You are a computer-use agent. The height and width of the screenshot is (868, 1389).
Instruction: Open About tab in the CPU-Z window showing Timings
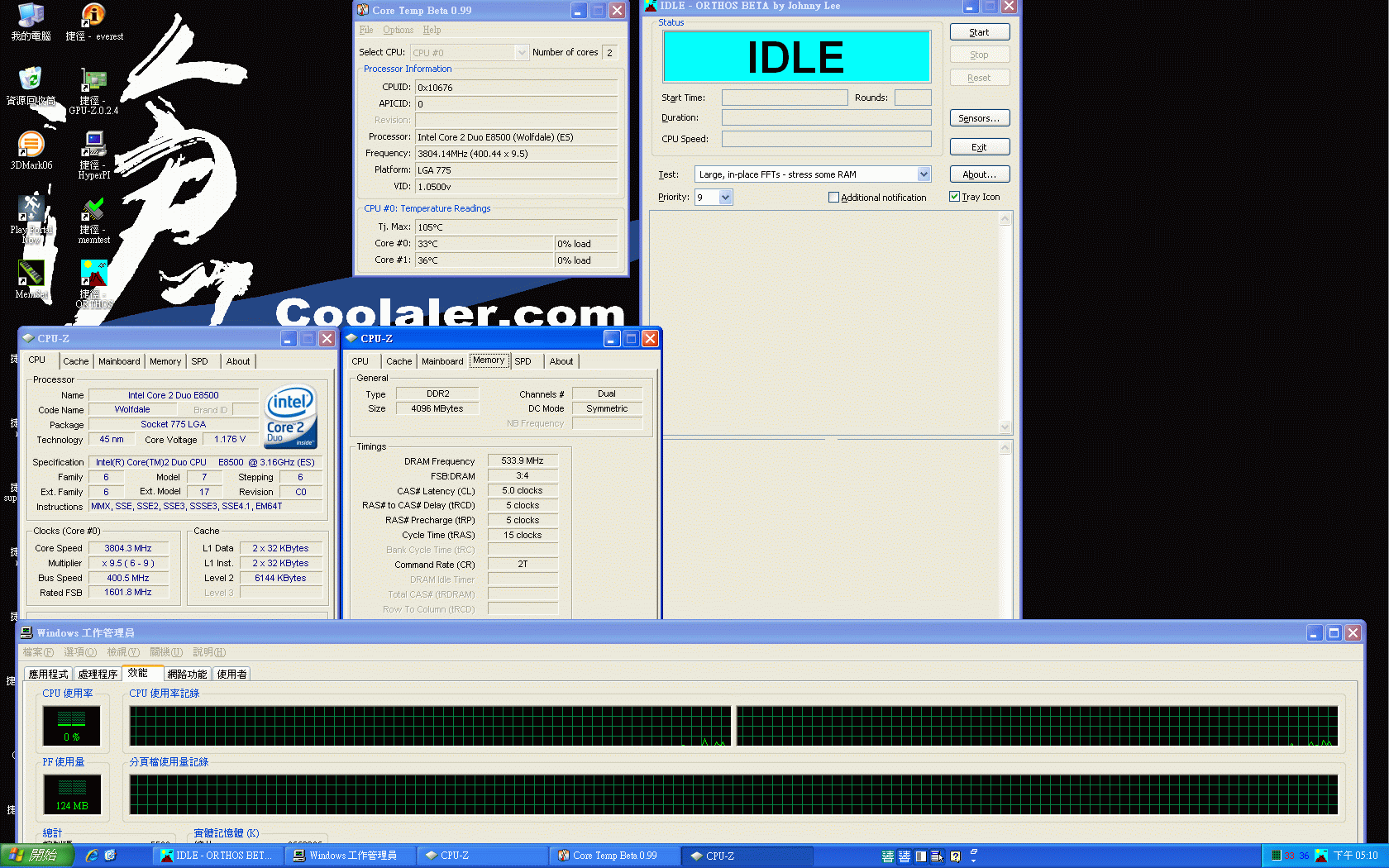click(x=561, y=361)
